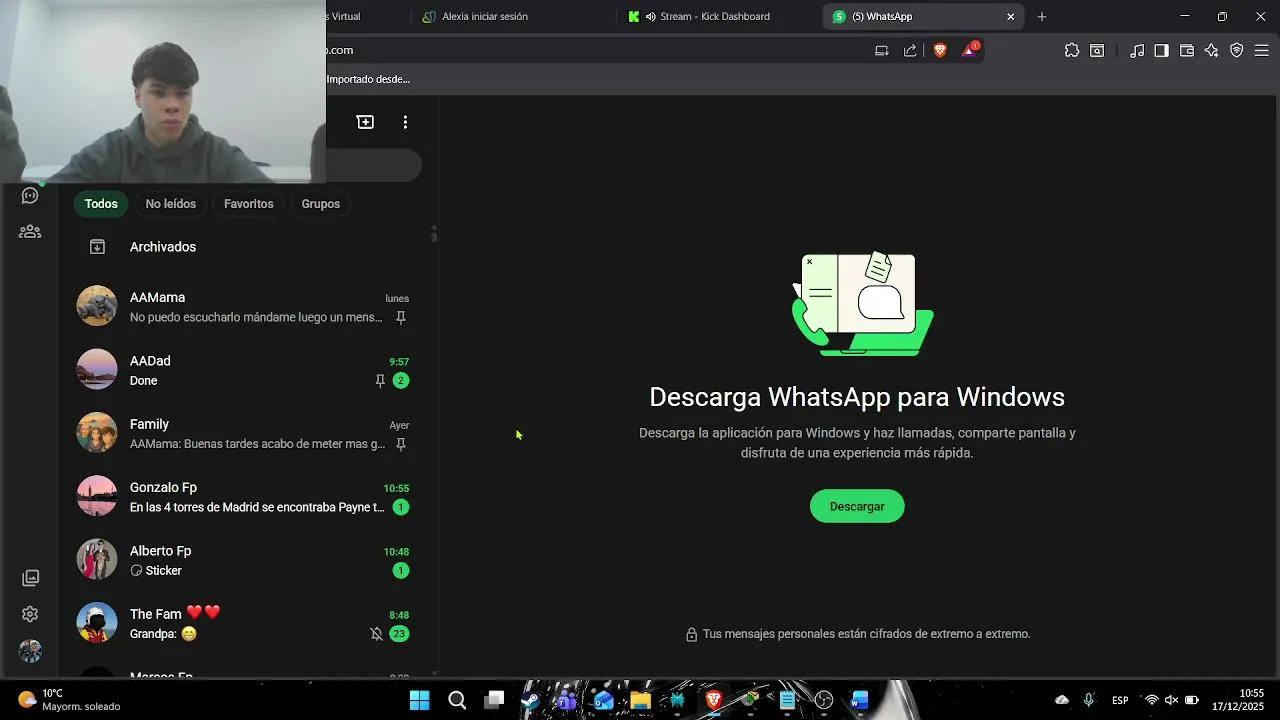
Task: Open the Archivados chats
Action: tap(248, 247)
